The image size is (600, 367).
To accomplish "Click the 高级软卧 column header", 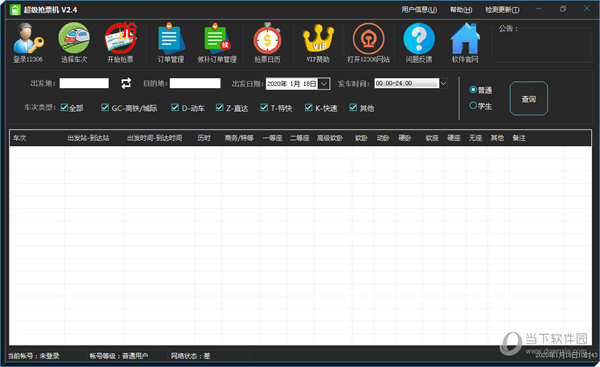I will [330, 138].
